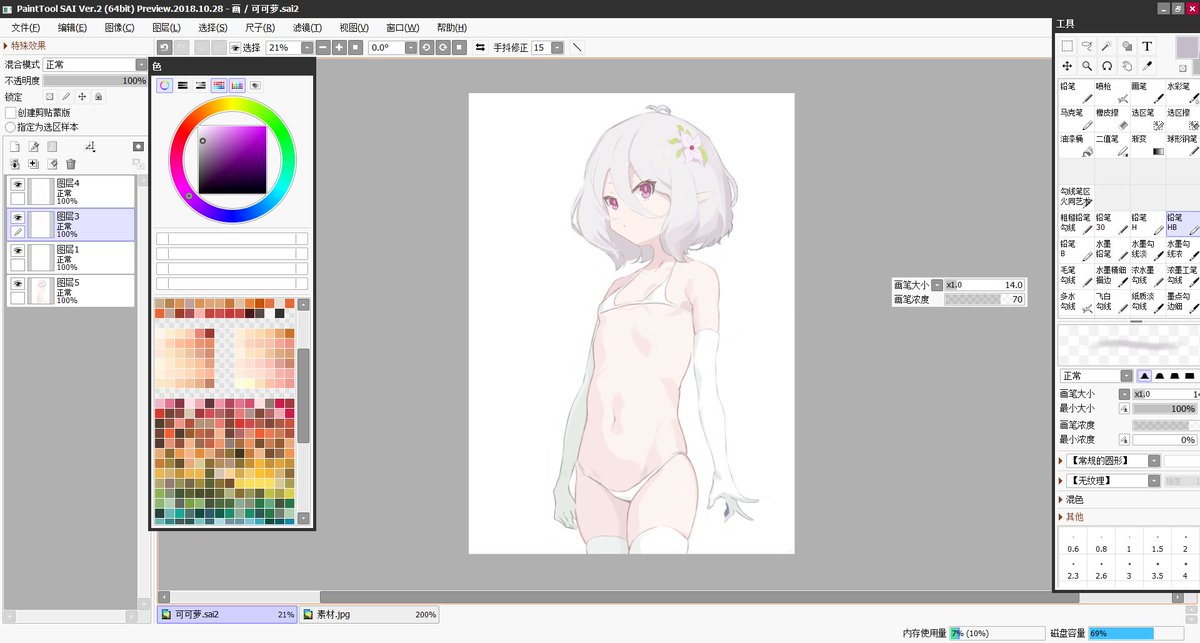Select the 图层5 layer row
1200x643 pixels.
pos(71,290)
